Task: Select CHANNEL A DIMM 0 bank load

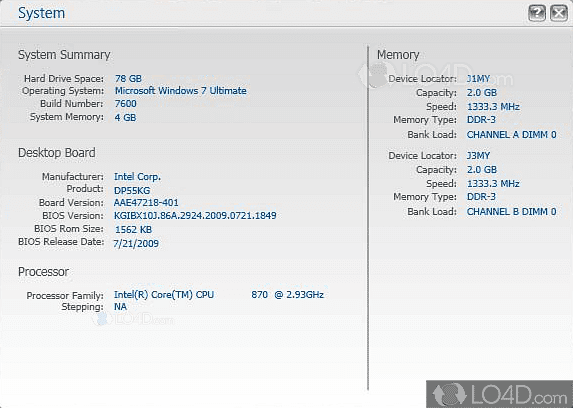Action: (512, 135)
